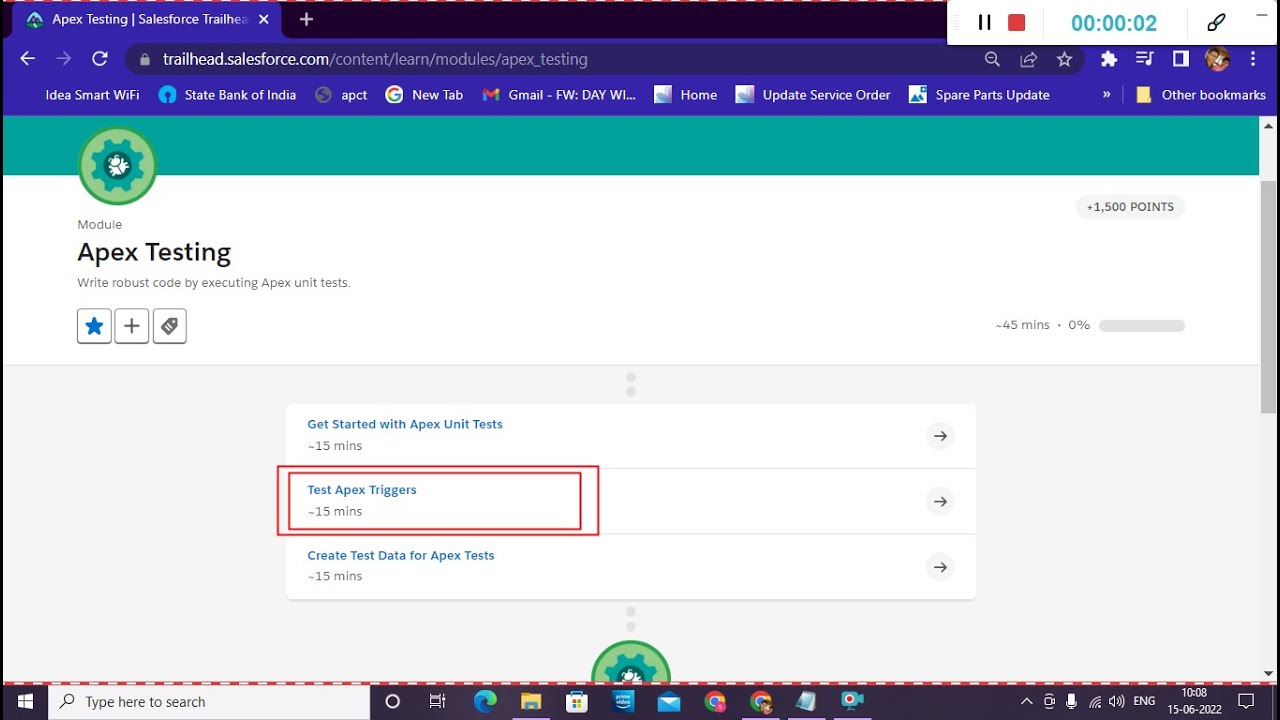Click the scrollbar down arrow
Screen dimensions: 1280x720
(1268, 673)
